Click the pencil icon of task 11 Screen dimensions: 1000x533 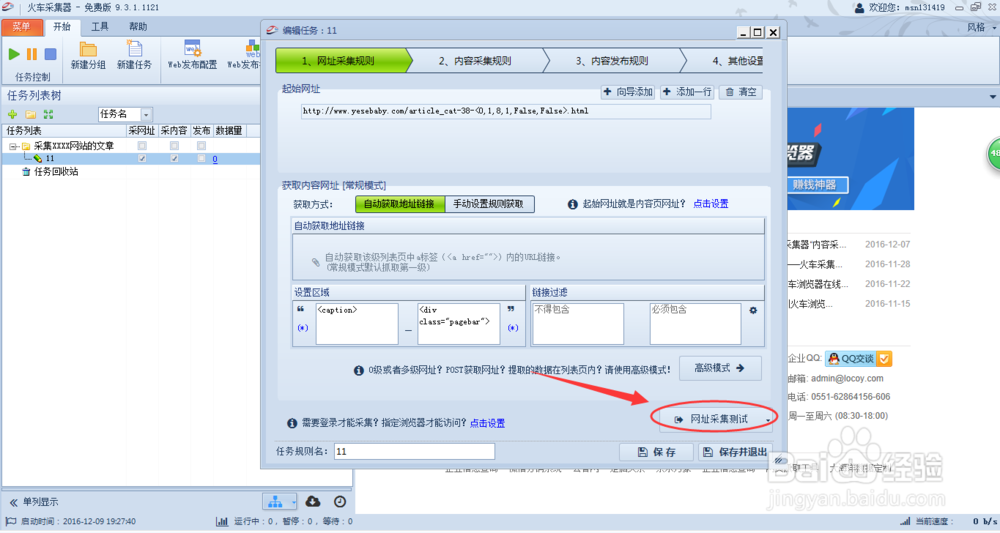38,158
